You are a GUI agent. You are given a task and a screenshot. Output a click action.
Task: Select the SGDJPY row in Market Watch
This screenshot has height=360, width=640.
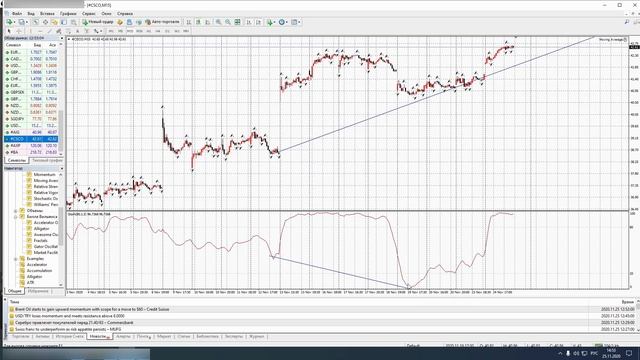point(31,119)
